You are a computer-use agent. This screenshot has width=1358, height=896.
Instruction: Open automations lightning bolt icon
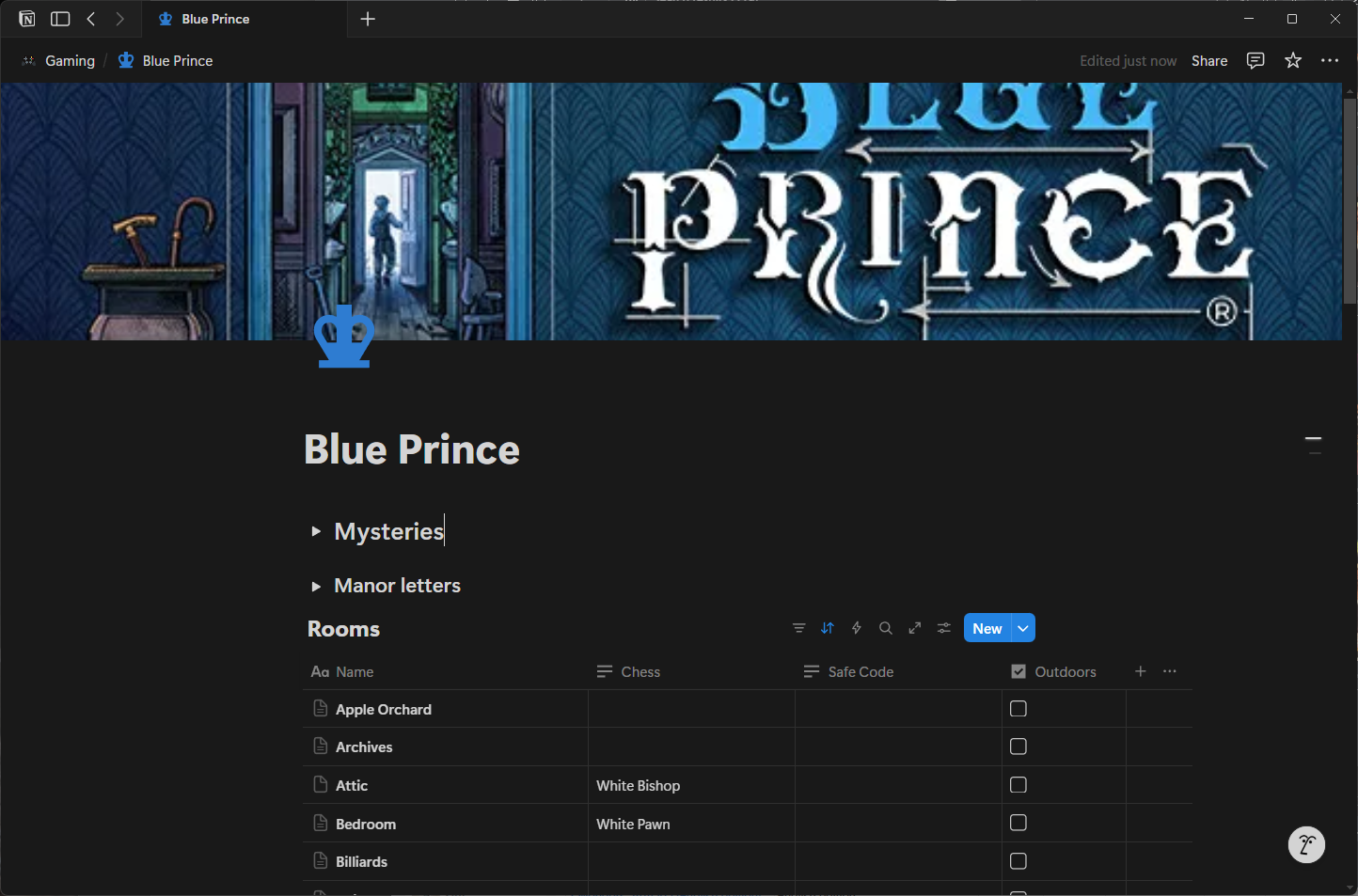(857, 628)
